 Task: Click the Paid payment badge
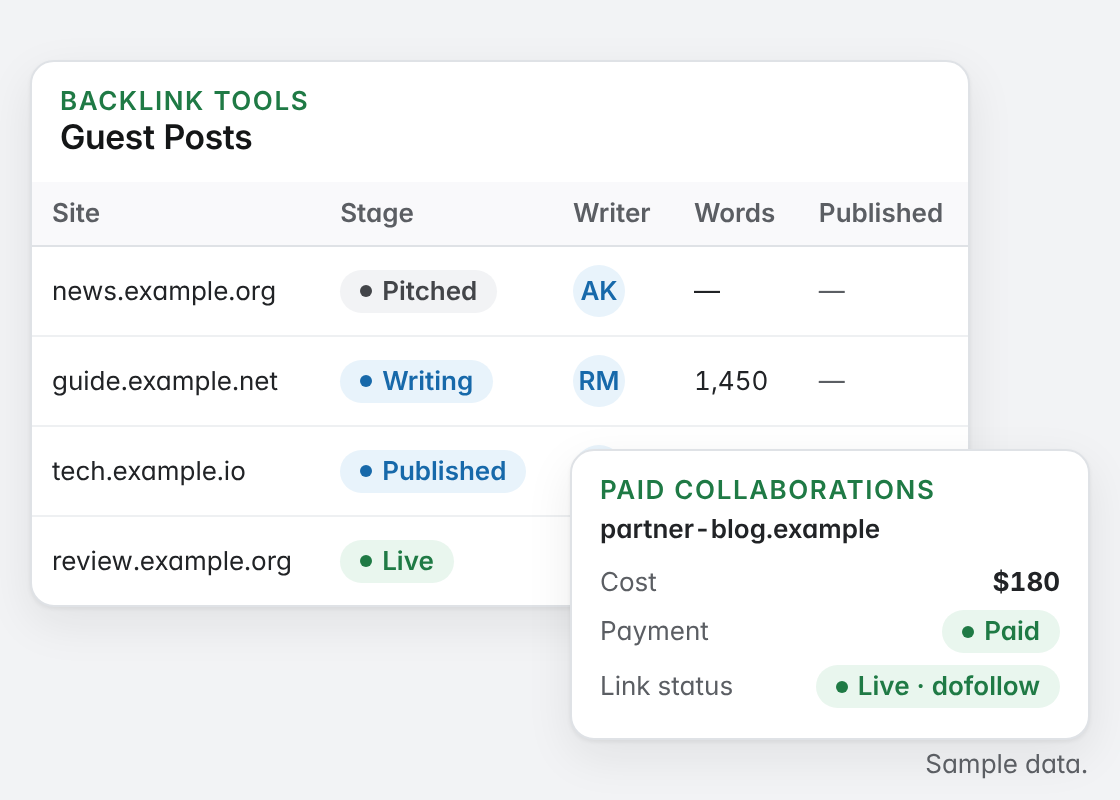[x=1001, y=631]
